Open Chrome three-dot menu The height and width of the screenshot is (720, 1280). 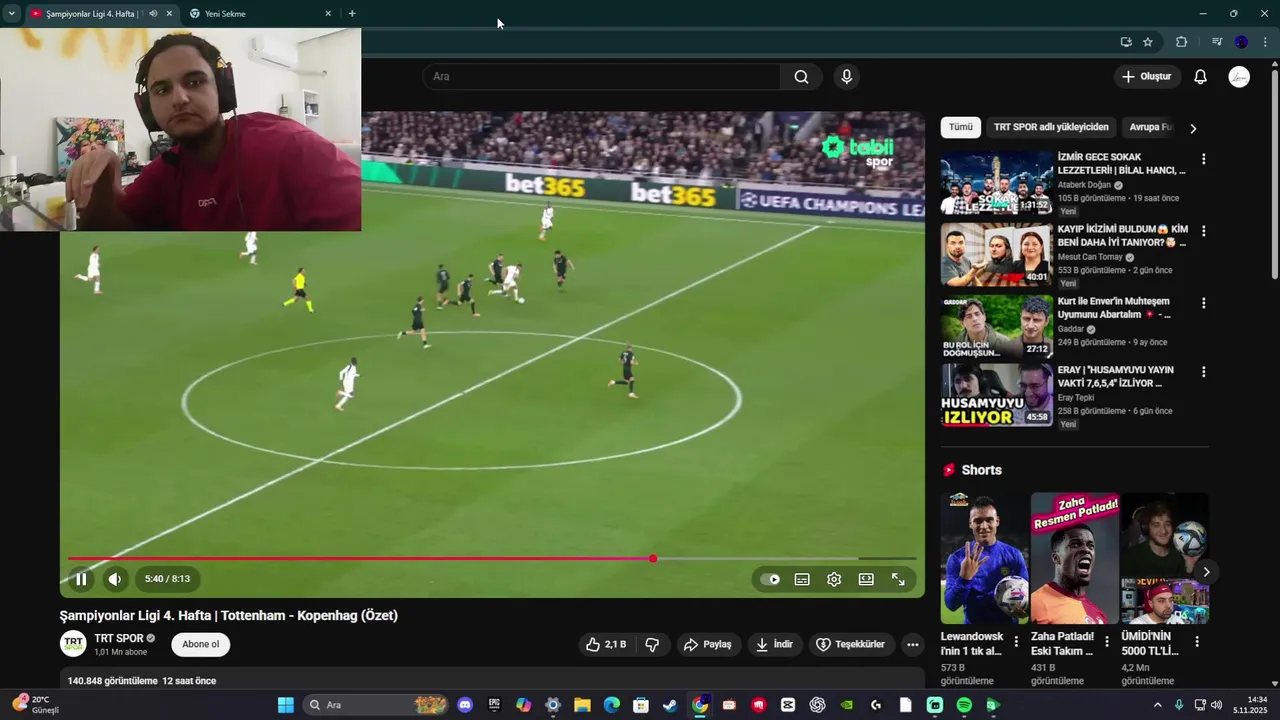(1265, 42)
